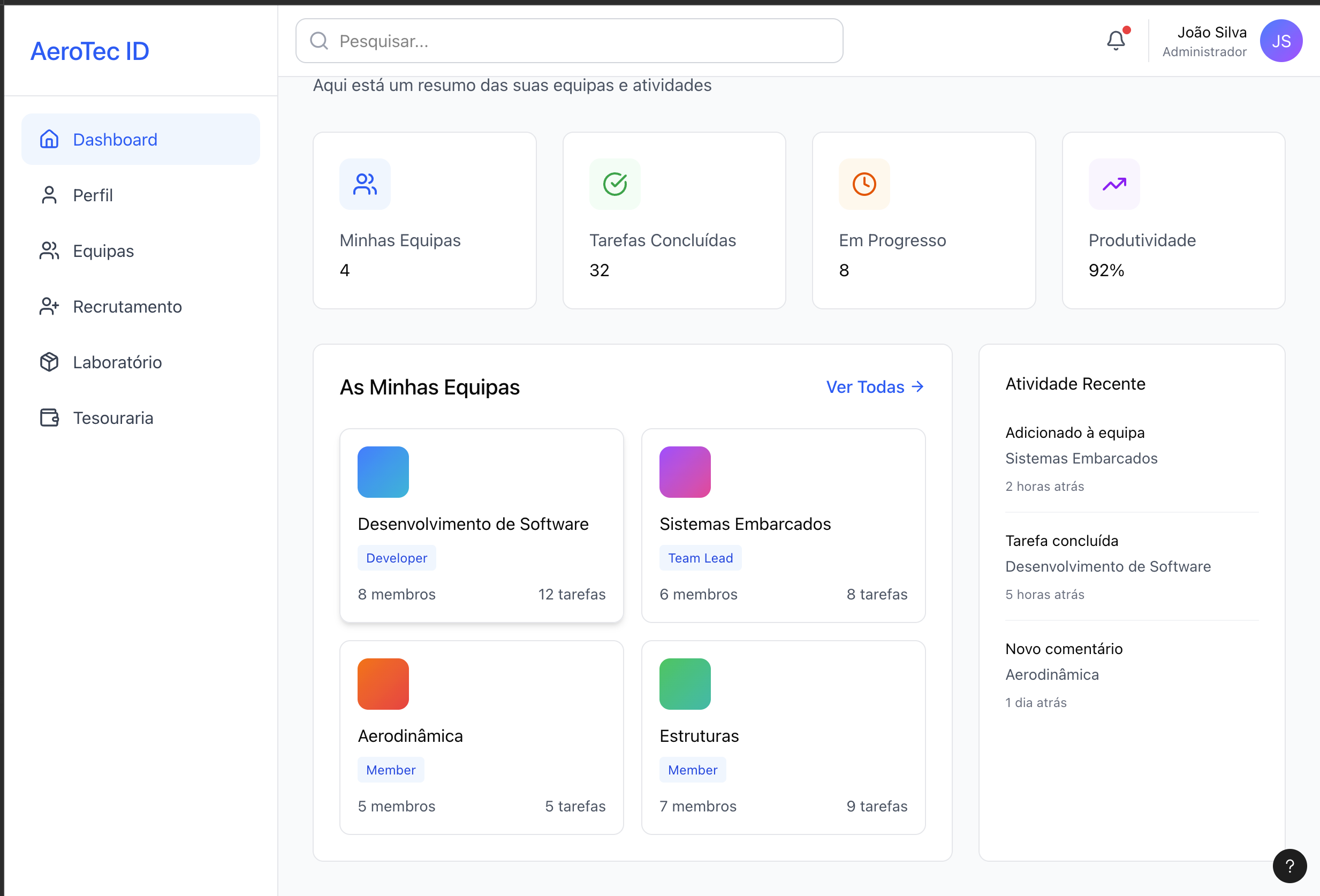The width and height of the screenshot is (1320, 896).
Task: Click the purple Sistemas Embarcados team swatch
Action: coord(685,472)
